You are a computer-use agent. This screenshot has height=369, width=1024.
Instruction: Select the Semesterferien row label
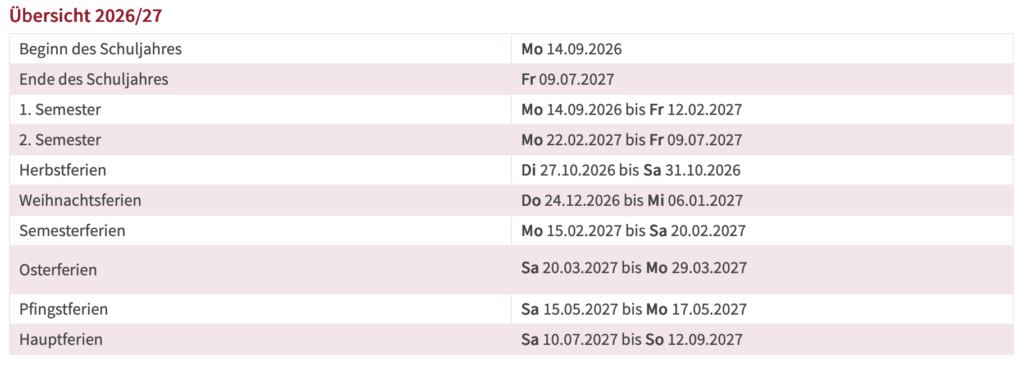click(72, 231)
